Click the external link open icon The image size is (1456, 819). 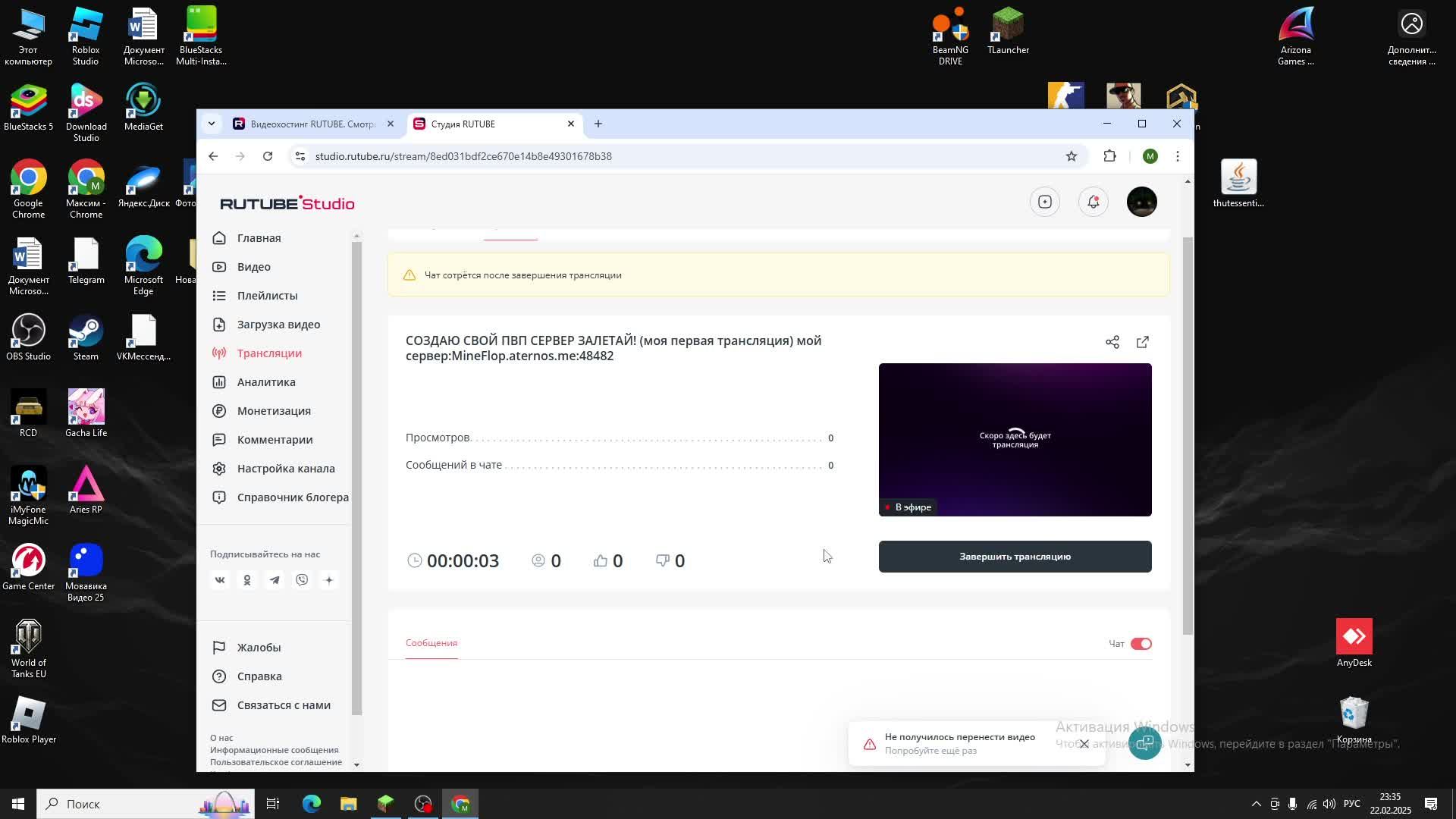pyautogui.click(x=1142, y=342)
